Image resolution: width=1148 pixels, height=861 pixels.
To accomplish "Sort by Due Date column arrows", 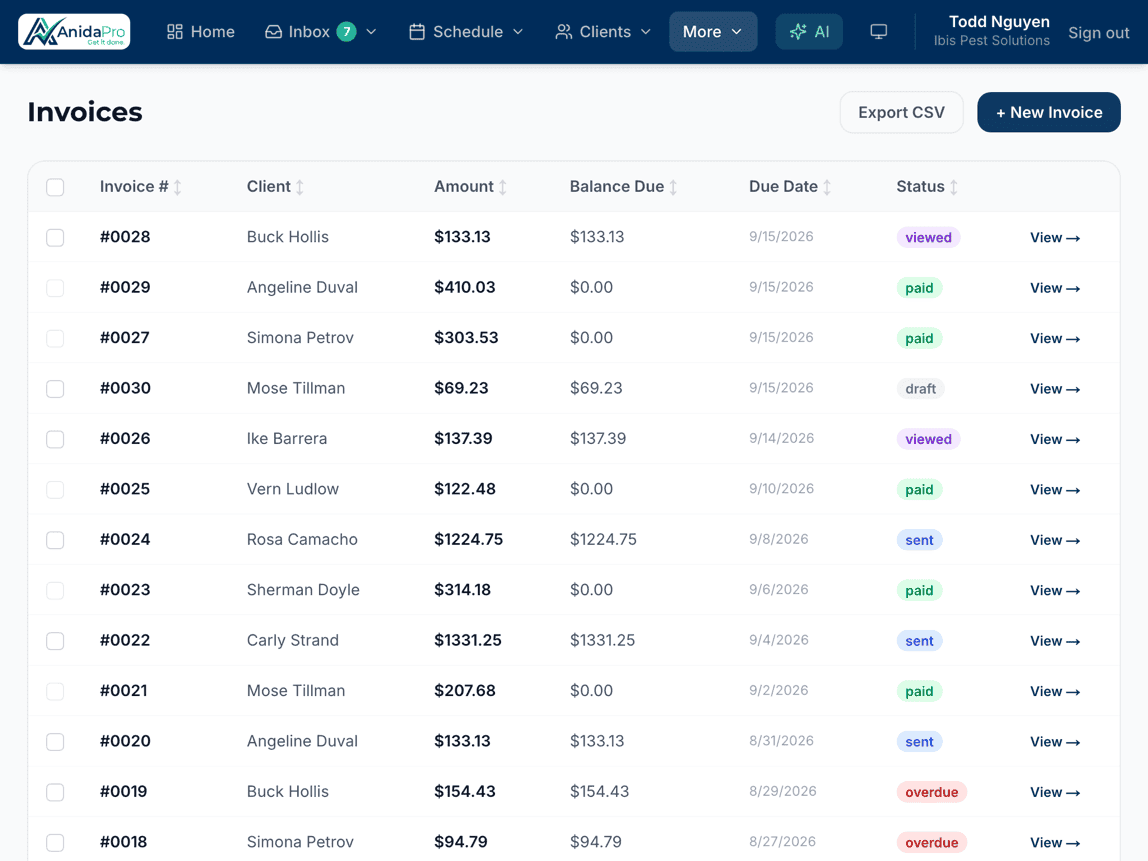I will (x=827, y=187).
